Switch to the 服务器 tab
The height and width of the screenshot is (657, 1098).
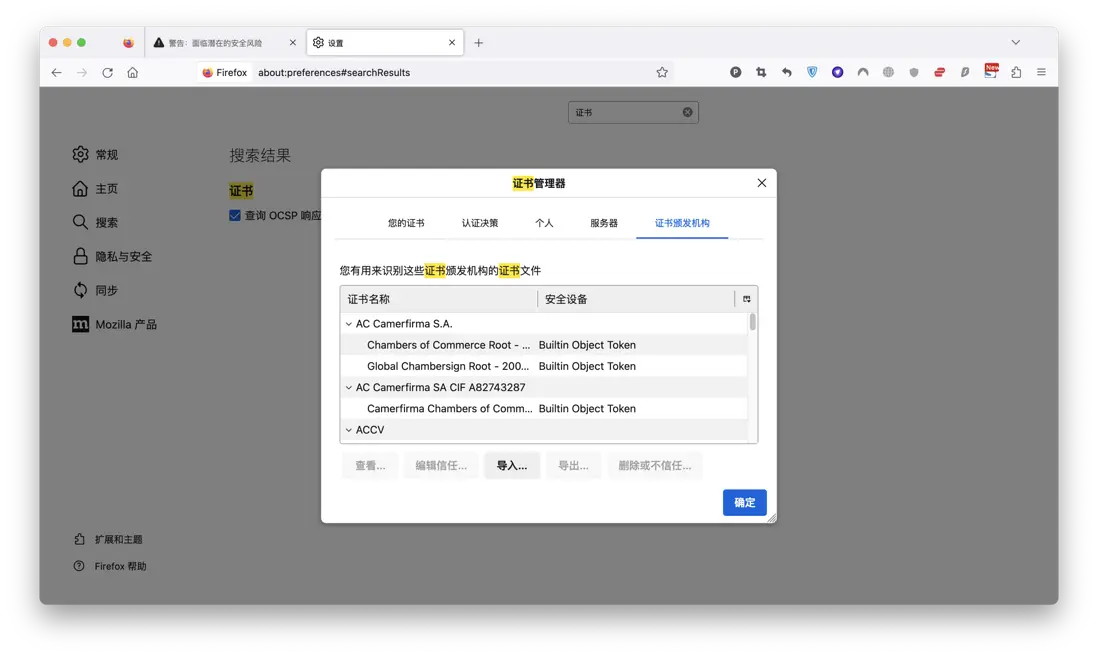604,224
